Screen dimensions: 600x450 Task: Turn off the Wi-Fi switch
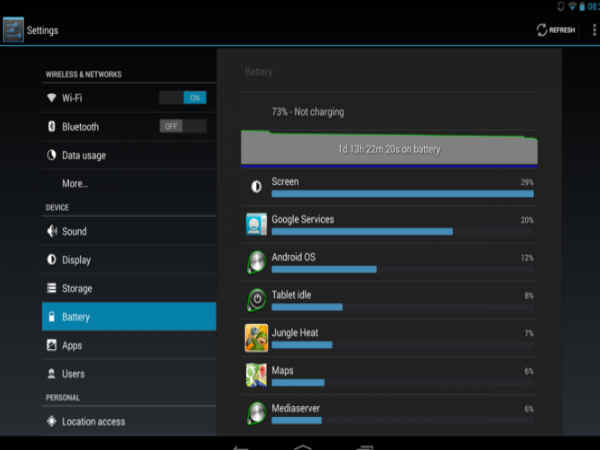(x=183, y=98)
